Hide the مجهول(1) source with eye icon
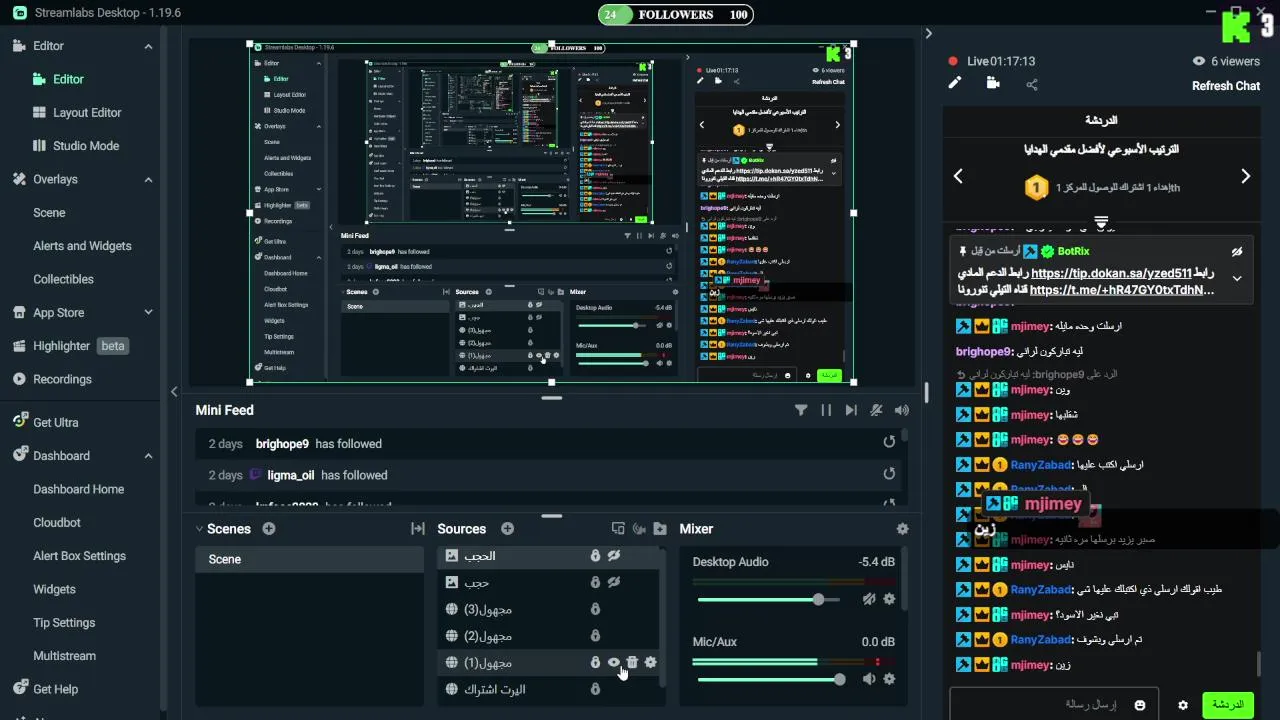 point(614,662)
